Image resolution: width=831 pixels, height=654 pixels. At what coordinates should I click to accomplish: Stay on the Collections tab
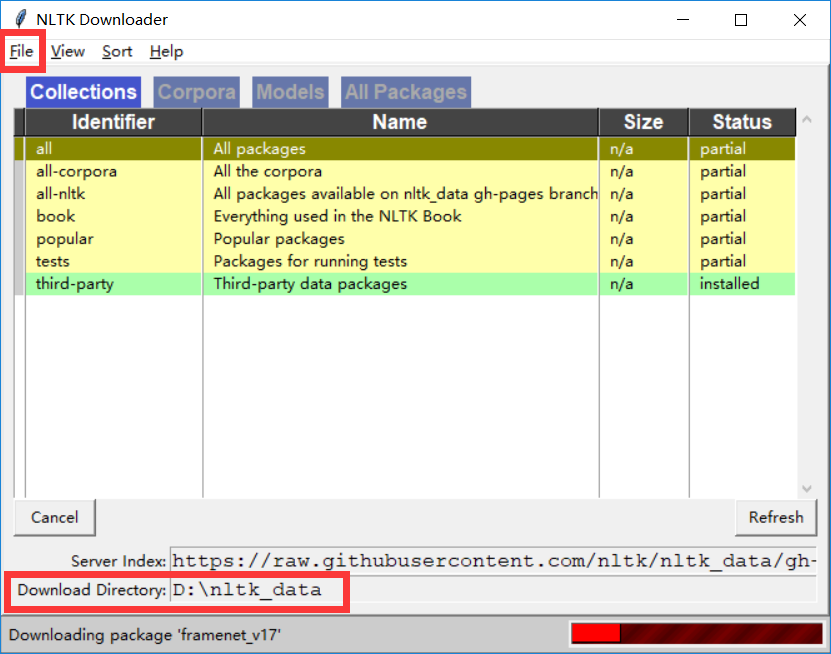[x=83, y=91]
